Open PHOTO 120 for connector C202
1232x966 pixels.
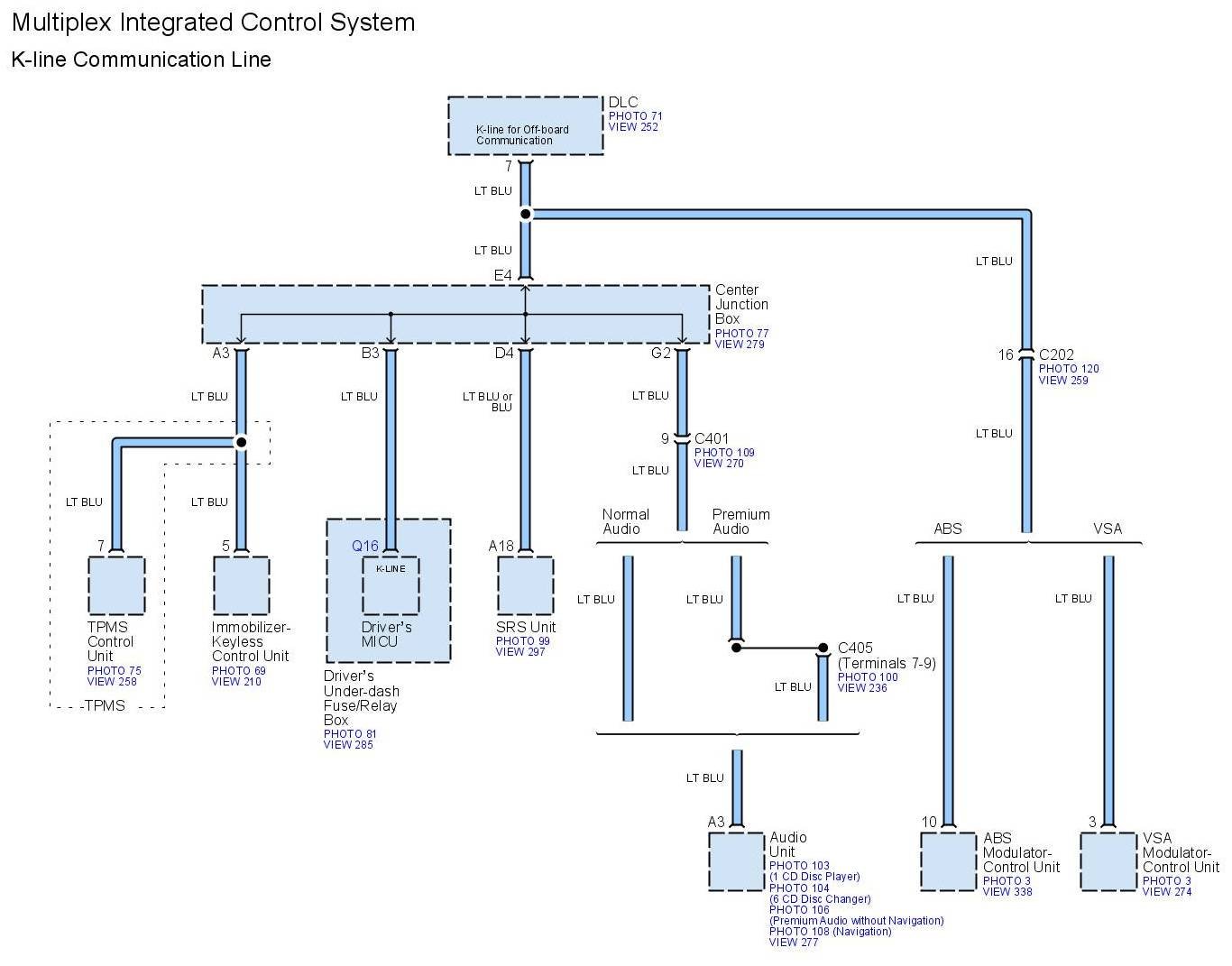click(1068, 369)
